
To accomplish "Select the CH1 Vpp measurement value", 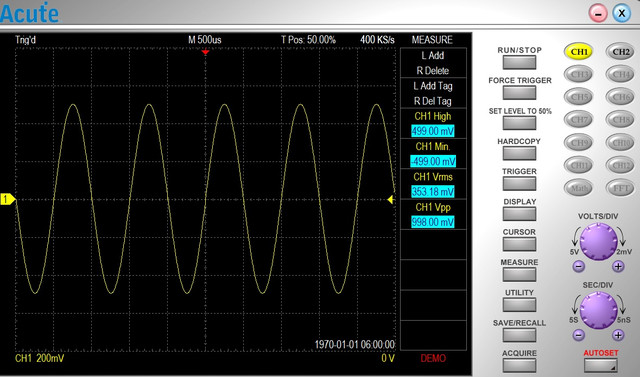I will [x=433, y=222].
